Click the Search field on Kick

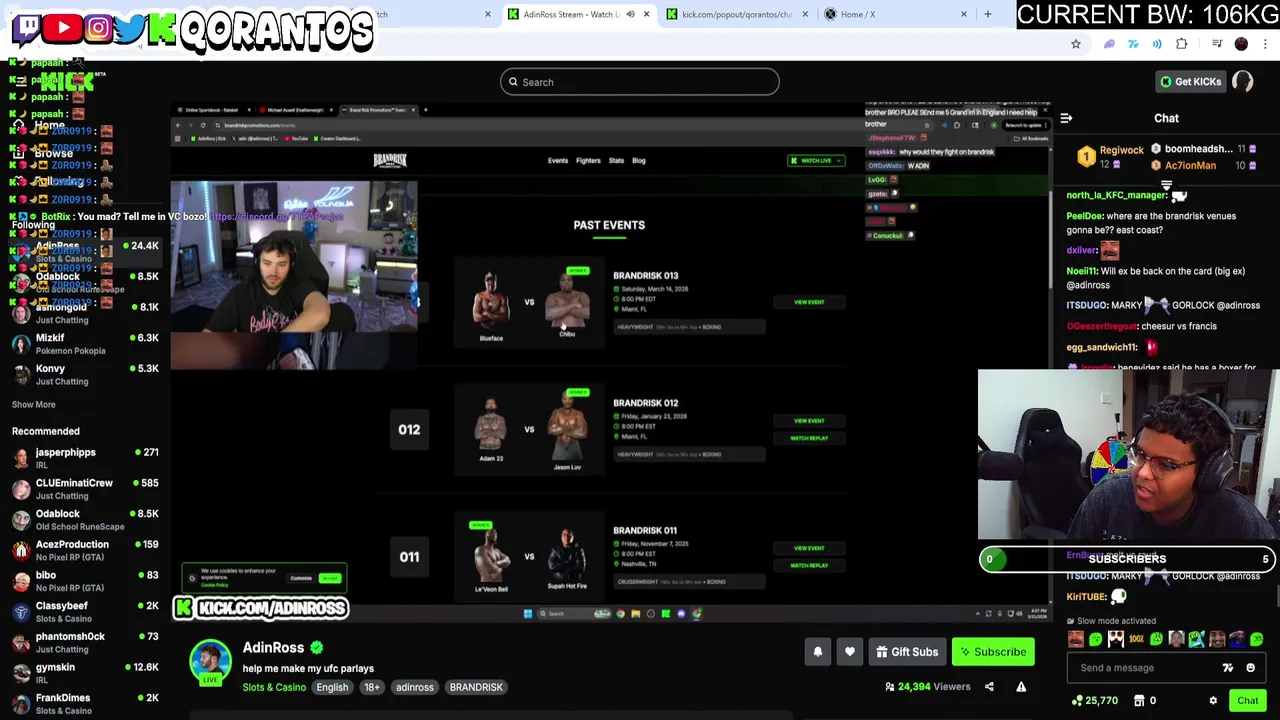640,82
